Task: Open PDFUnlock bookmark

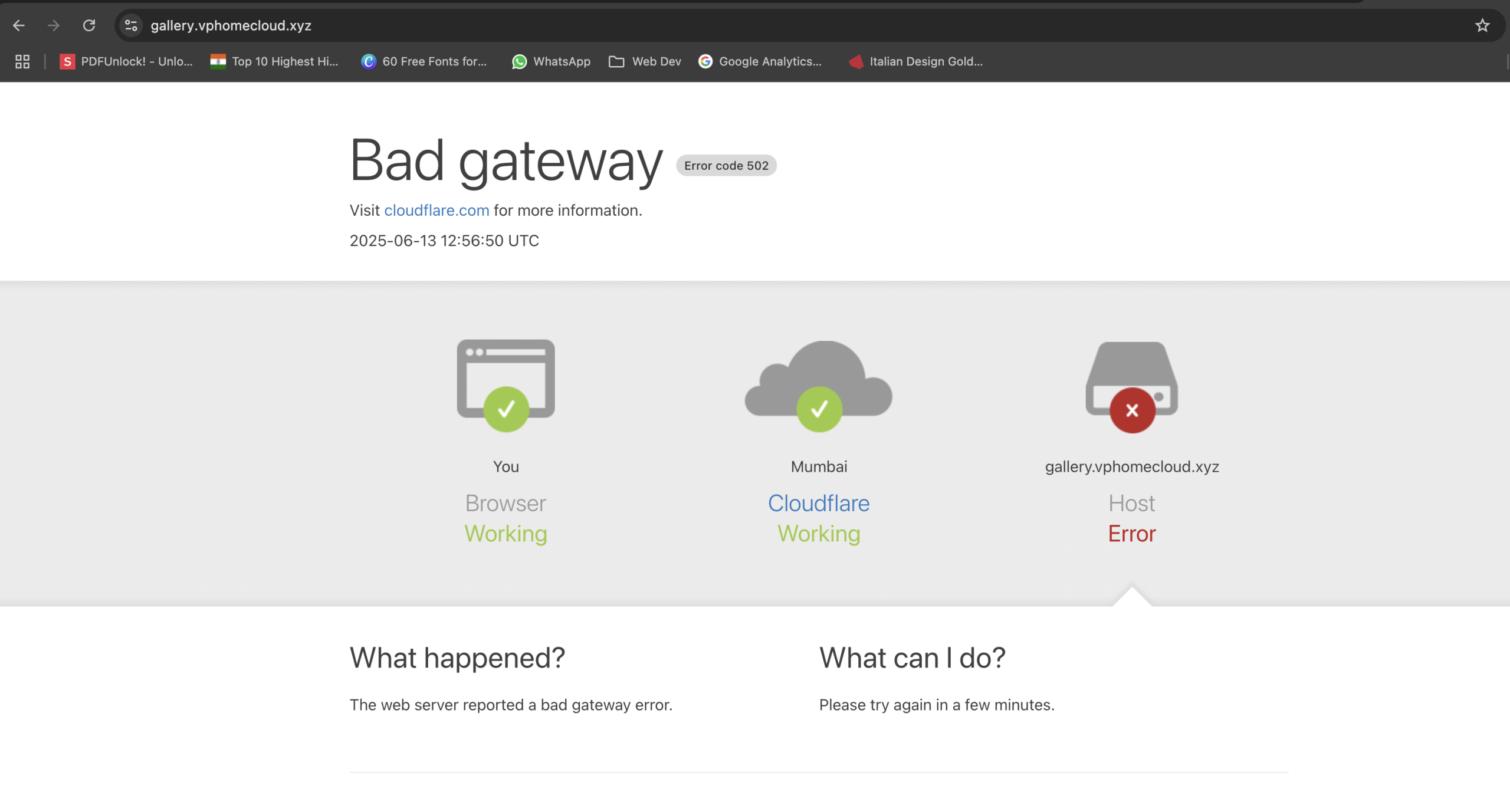Action: pyautogui.click(x=126, y=61)
